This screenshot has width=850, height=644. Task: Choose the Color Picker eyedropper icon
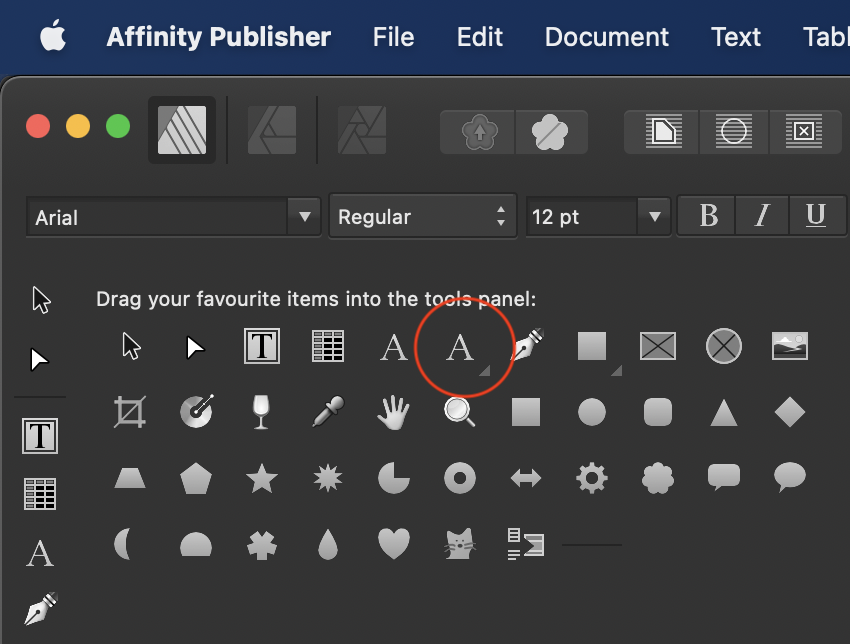coord(327,412)
